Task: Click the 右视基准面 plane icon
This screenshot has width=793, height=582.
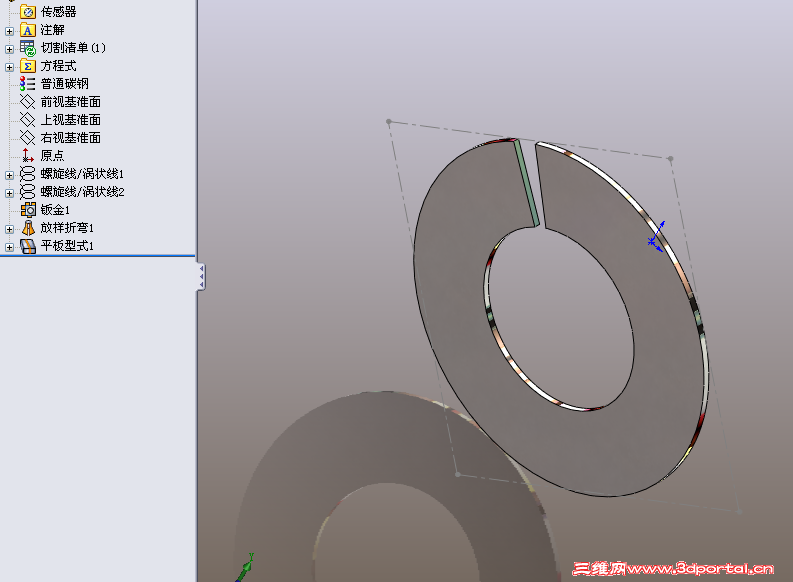Action: click(x=28, y=138)
